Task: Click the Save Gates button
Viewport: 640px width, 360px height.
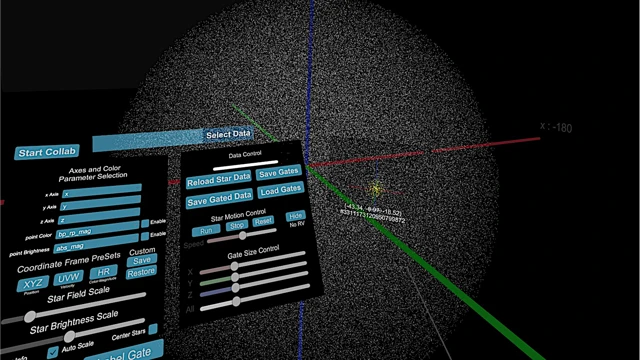Action: click(x=279, y=173)
